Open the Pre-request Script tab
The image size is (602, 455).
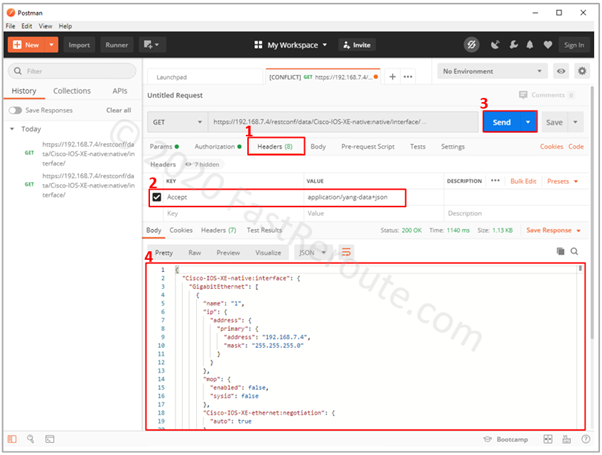coord(368,146)
